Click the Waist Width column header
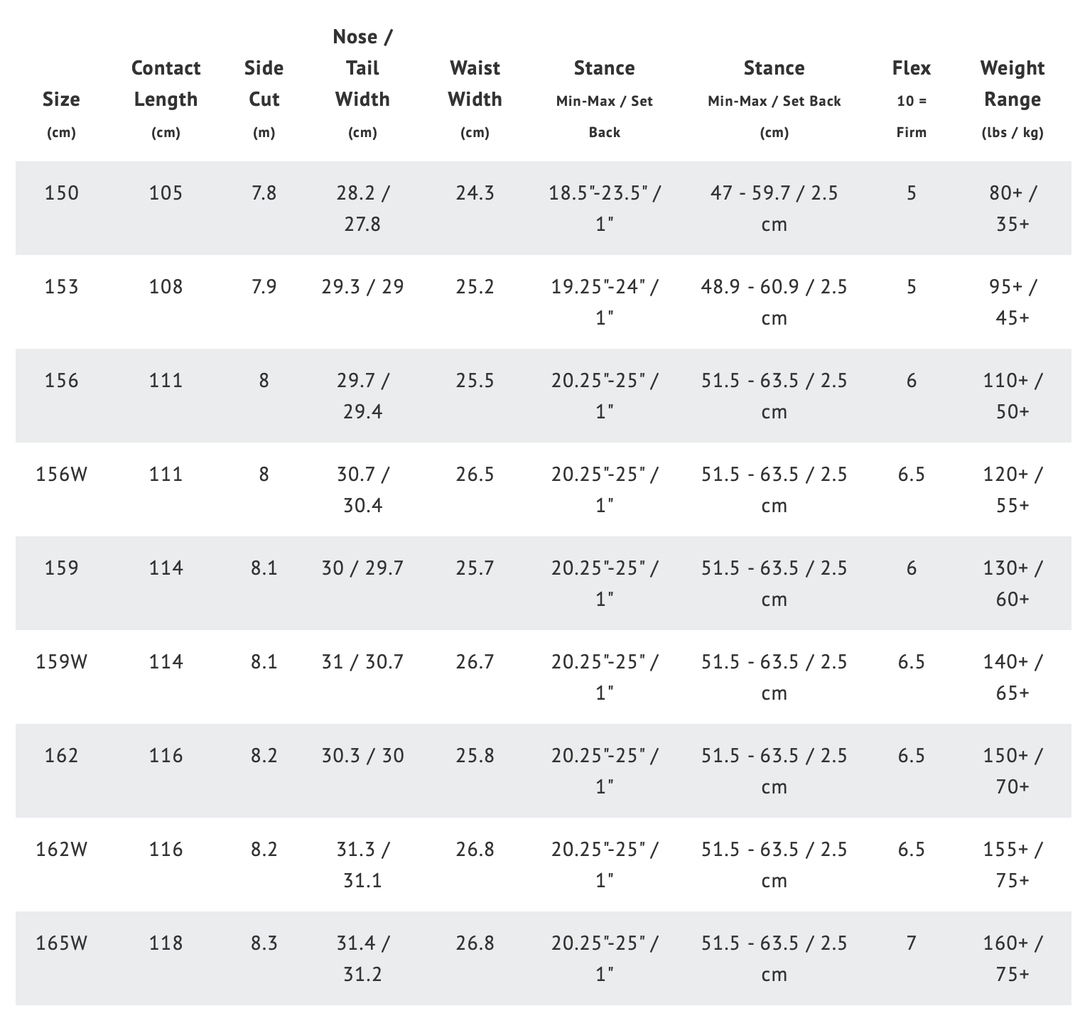 click(x=474, y=84)
